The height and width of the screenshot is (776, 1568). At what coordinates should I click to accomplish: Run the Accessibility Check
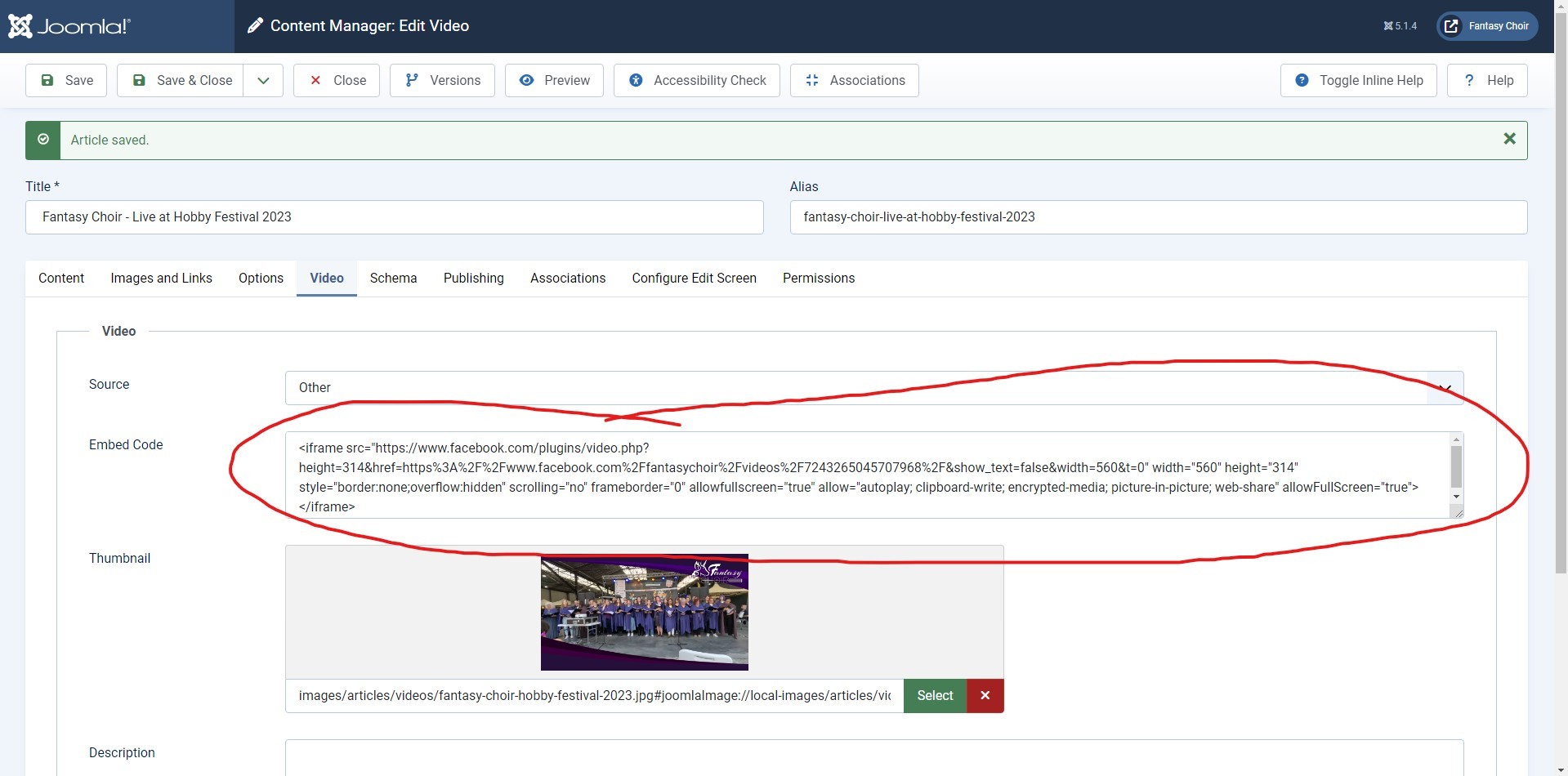click(x=697, y=80)
